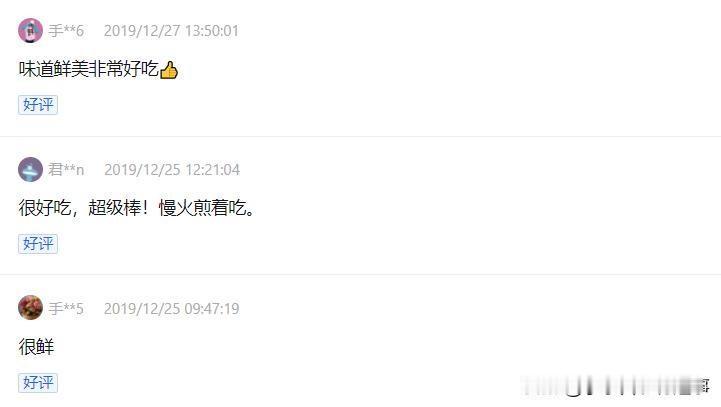The height and width of the screenshot is (407, 721).
Task: Open profile of username 手**6
Action: pyautogui.click(x=66, y=31)
